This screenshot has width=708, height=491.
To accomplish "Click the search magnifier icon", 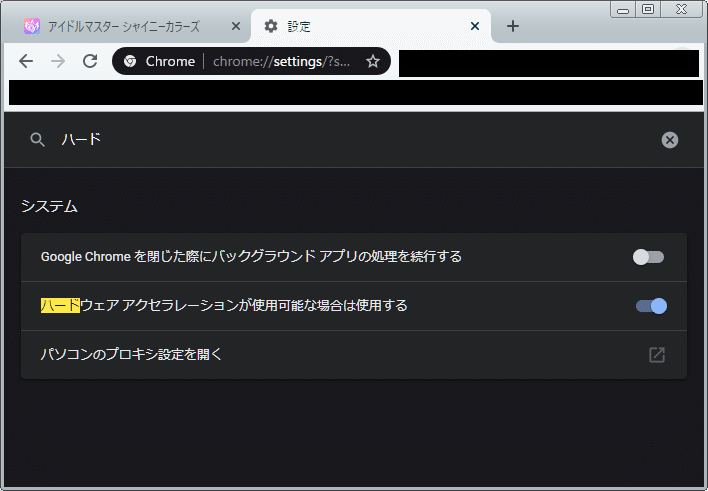I will coord(37,140).
